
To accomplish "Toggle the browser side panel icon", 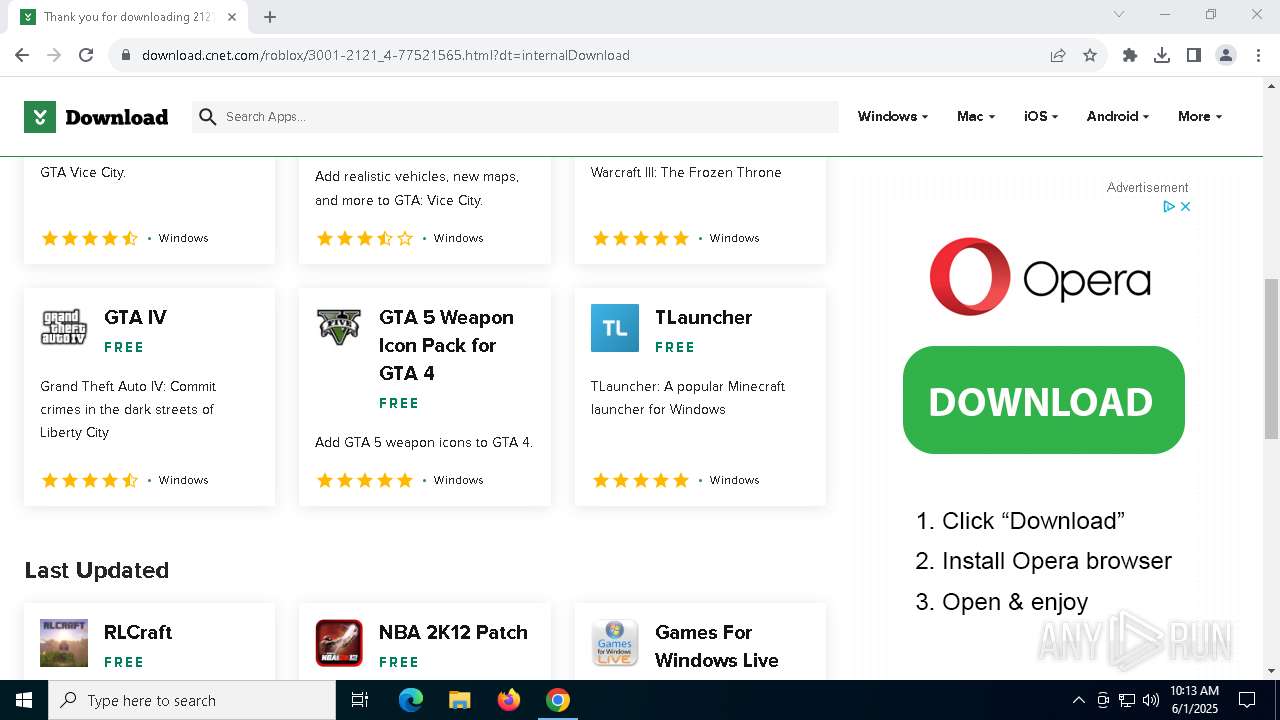I will click(1194, 55).
